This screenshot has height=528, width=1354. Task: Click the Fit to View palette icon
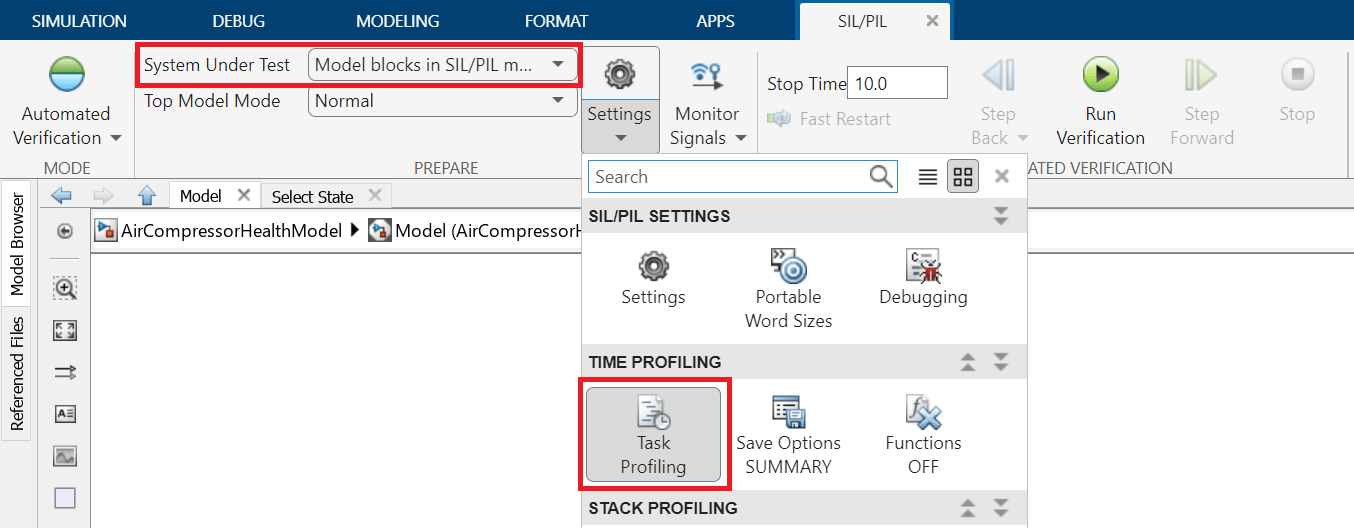point(65,330)
